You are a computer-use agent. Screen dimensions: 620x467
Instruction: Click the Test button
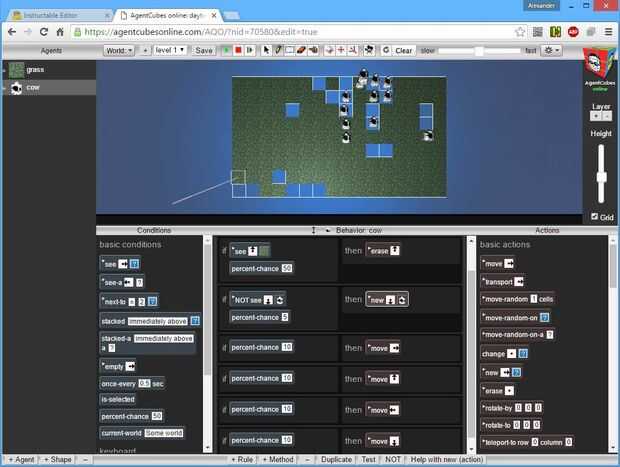[368, 459]
